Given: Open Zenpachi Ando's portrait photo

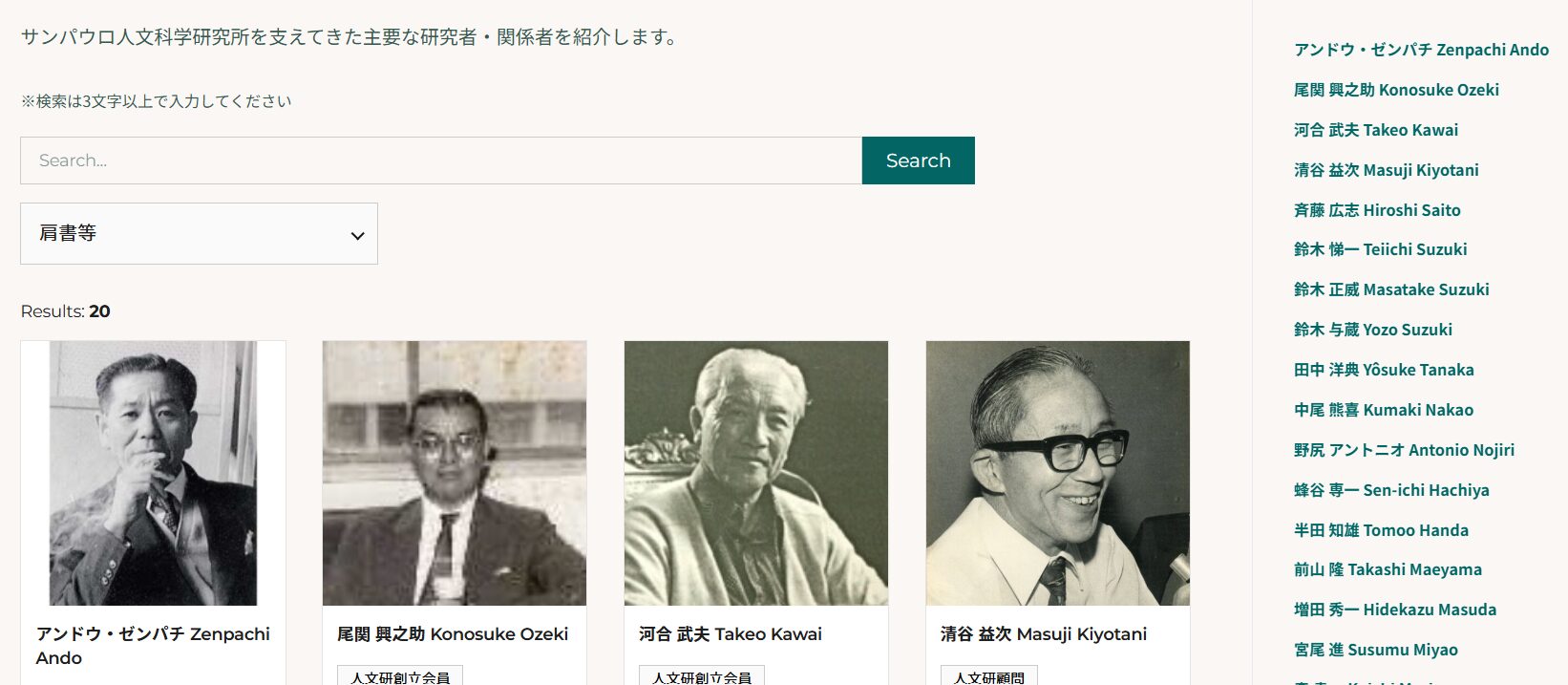Looking at the screenshot, I should pyautogui.click(x=153, y=473).
